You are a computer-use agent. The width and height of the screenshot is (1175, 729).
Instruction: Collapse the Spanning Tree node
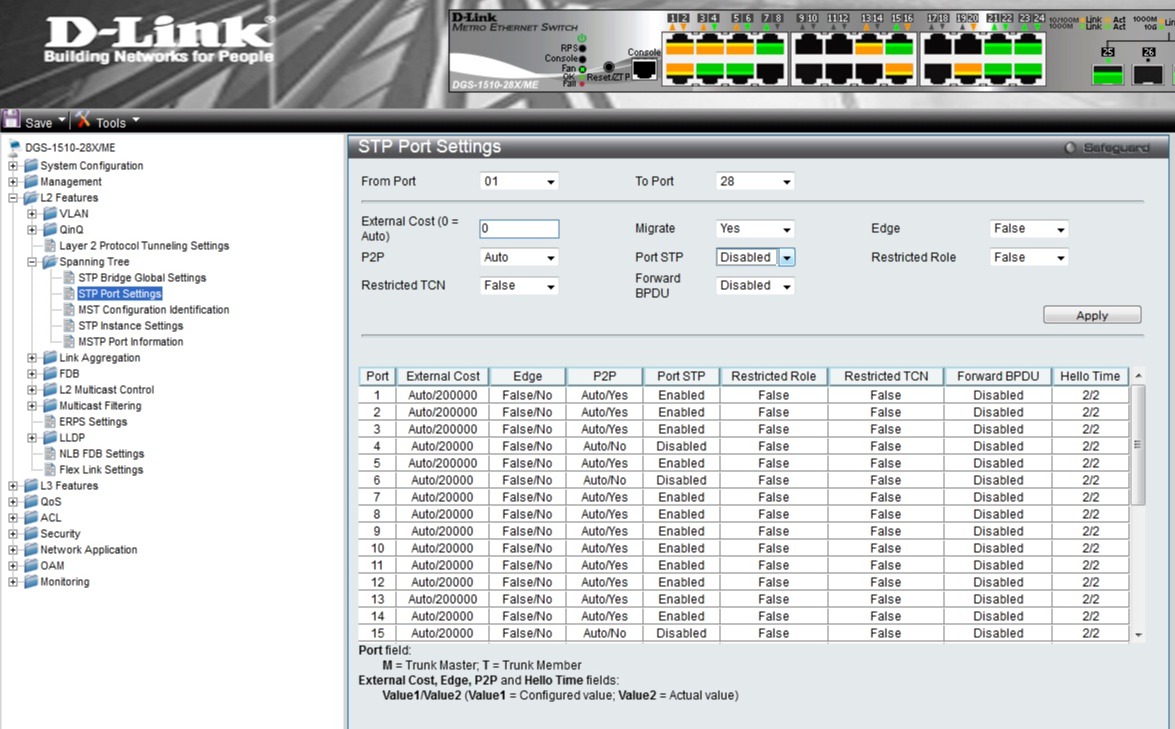click(32, 262)
